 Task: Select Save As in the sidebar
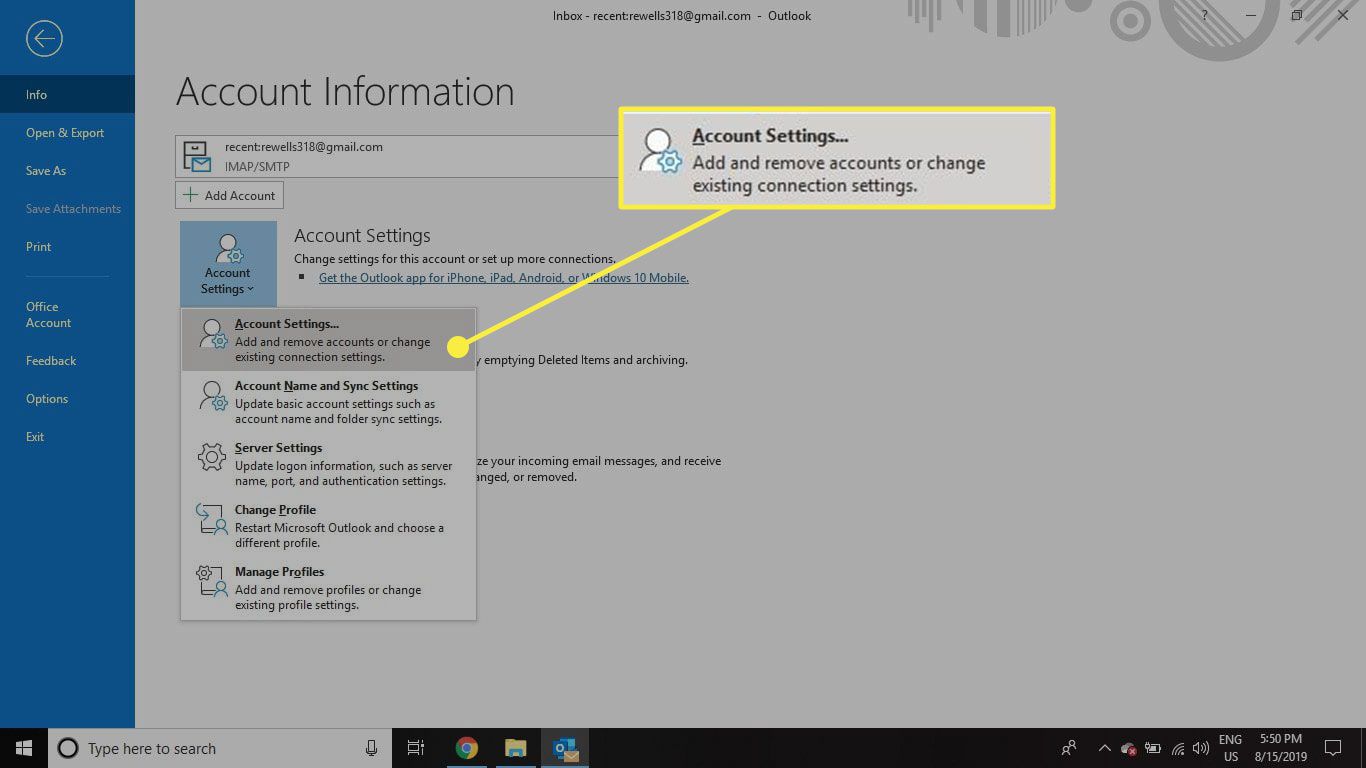coord(67,170)
